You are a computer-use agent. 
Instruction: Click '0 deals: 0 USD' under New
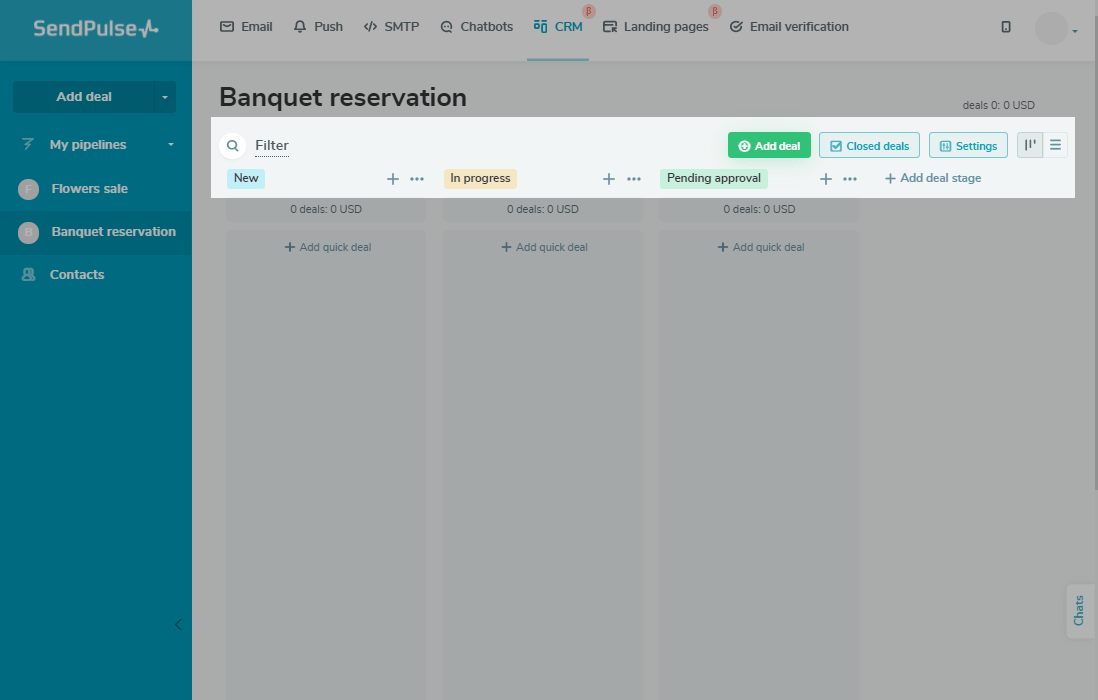(x=326, y=209)
